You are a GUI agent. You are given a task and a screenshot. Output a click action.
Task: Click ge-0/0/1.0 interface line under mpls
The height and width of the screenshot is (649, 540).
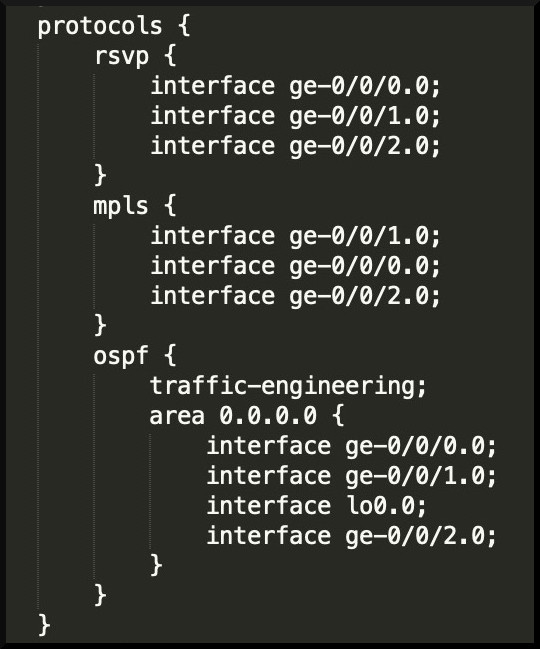(295, 236)
